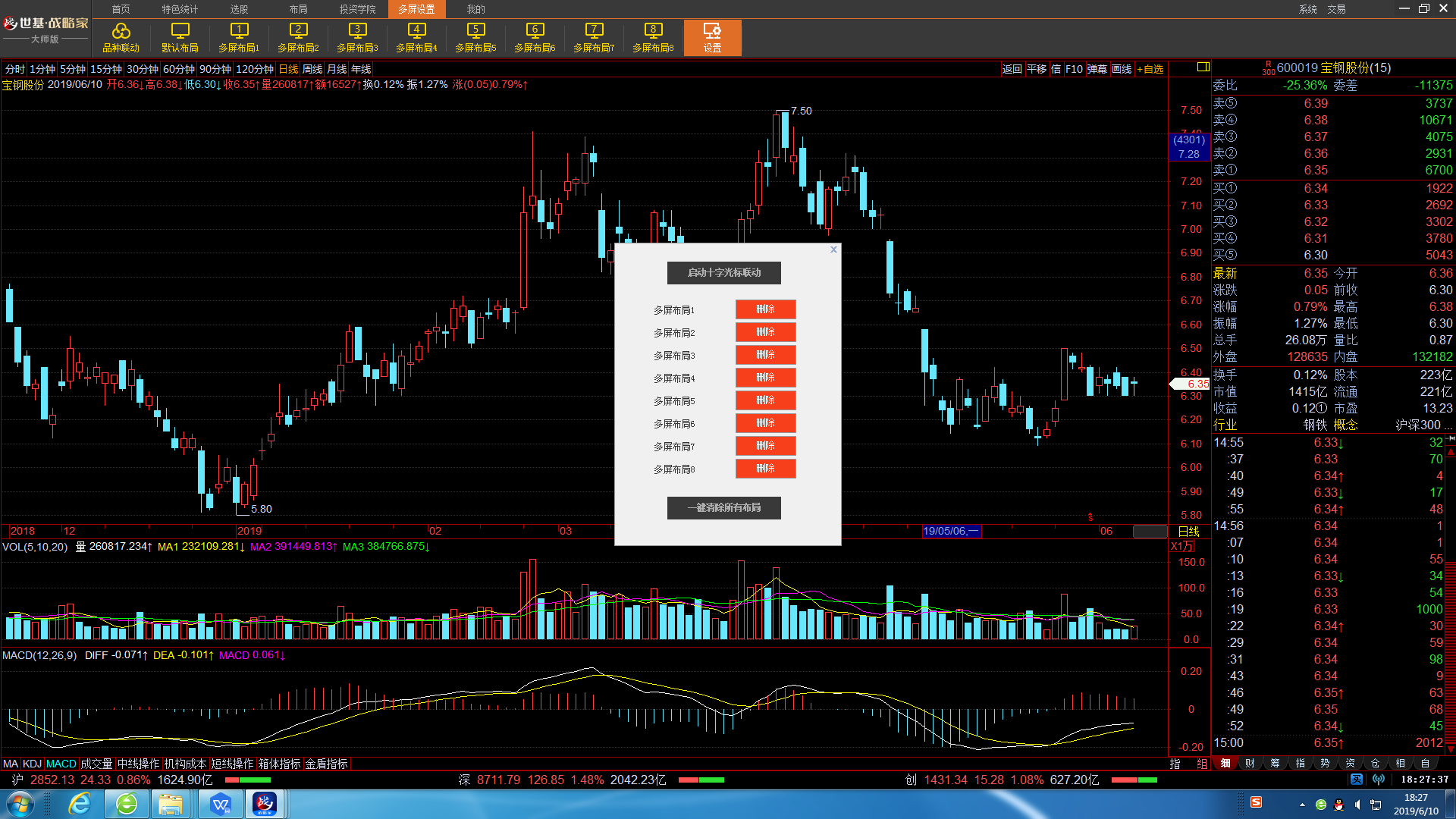
Task: Toggle the KDJ indicator
Action: (32, 764)
